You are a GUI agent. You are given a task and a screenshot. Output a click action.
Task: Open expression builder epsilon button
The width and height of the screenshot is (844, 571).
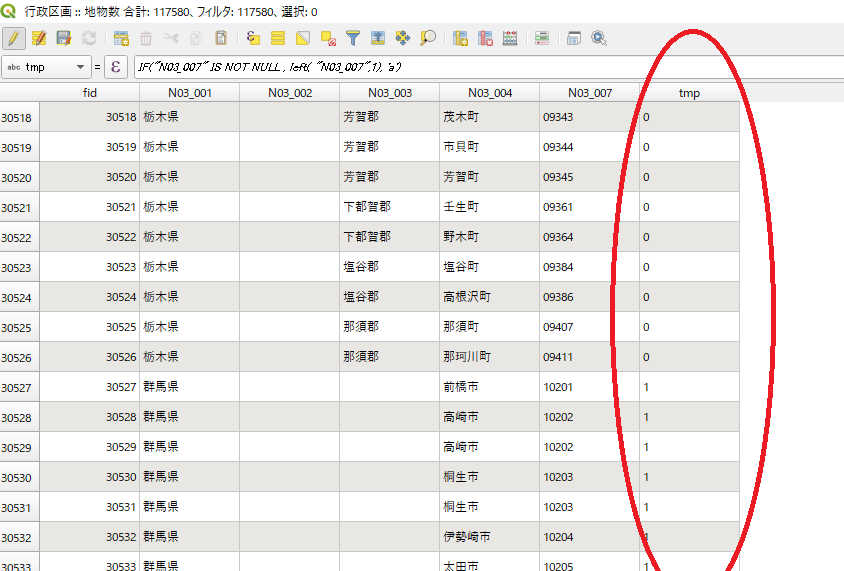[116, 67]
